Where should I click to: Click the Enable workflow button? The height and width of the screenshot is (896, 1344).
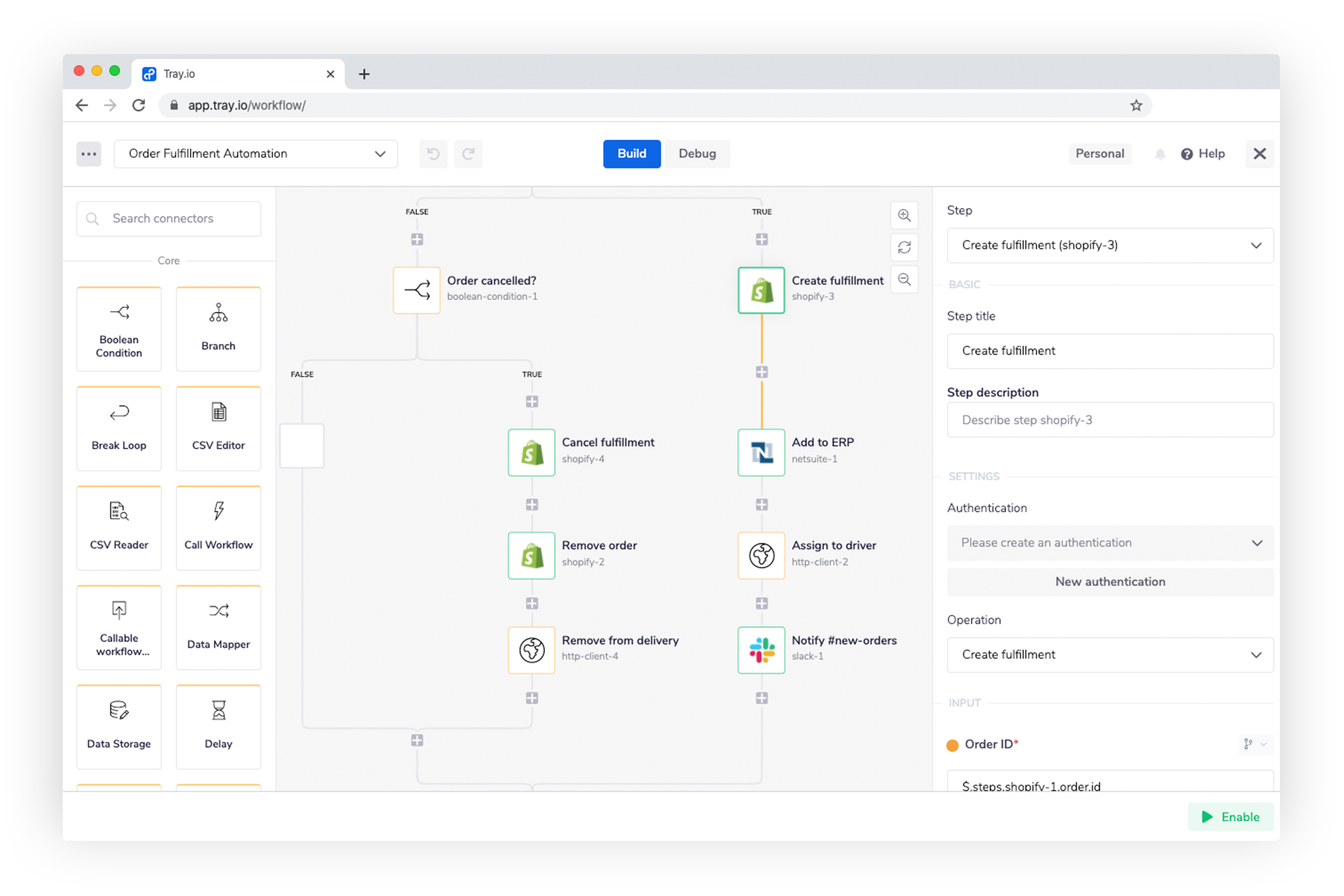1231,816
